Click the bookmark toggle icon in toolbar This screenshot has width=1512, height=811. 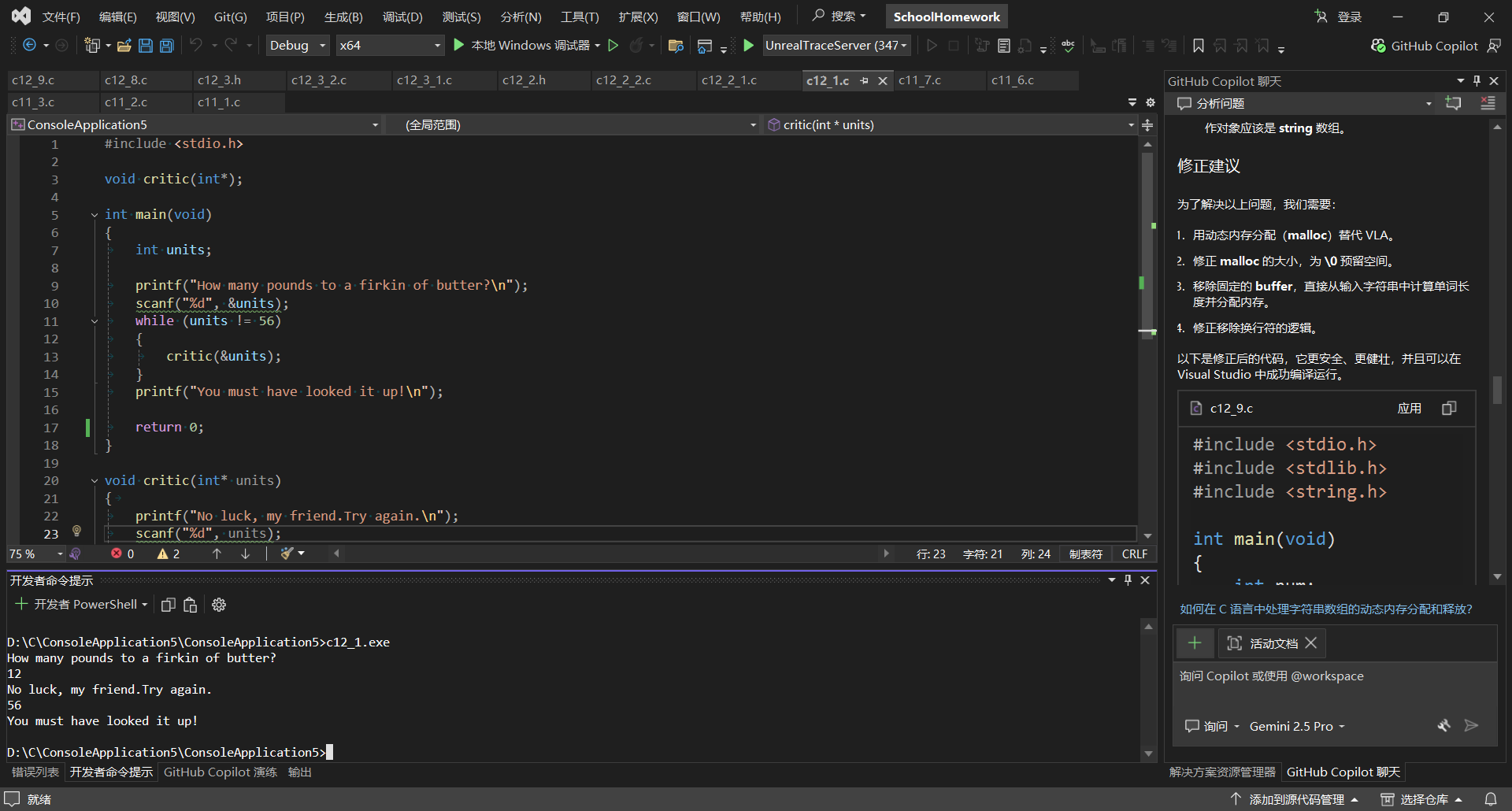click(x=1198, y=46)
